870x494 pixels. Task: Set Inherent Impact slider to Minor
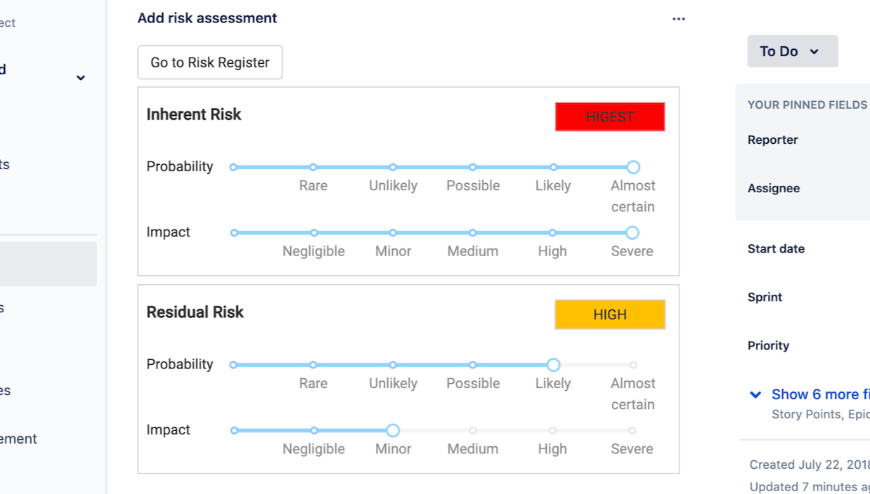(393, 233)
